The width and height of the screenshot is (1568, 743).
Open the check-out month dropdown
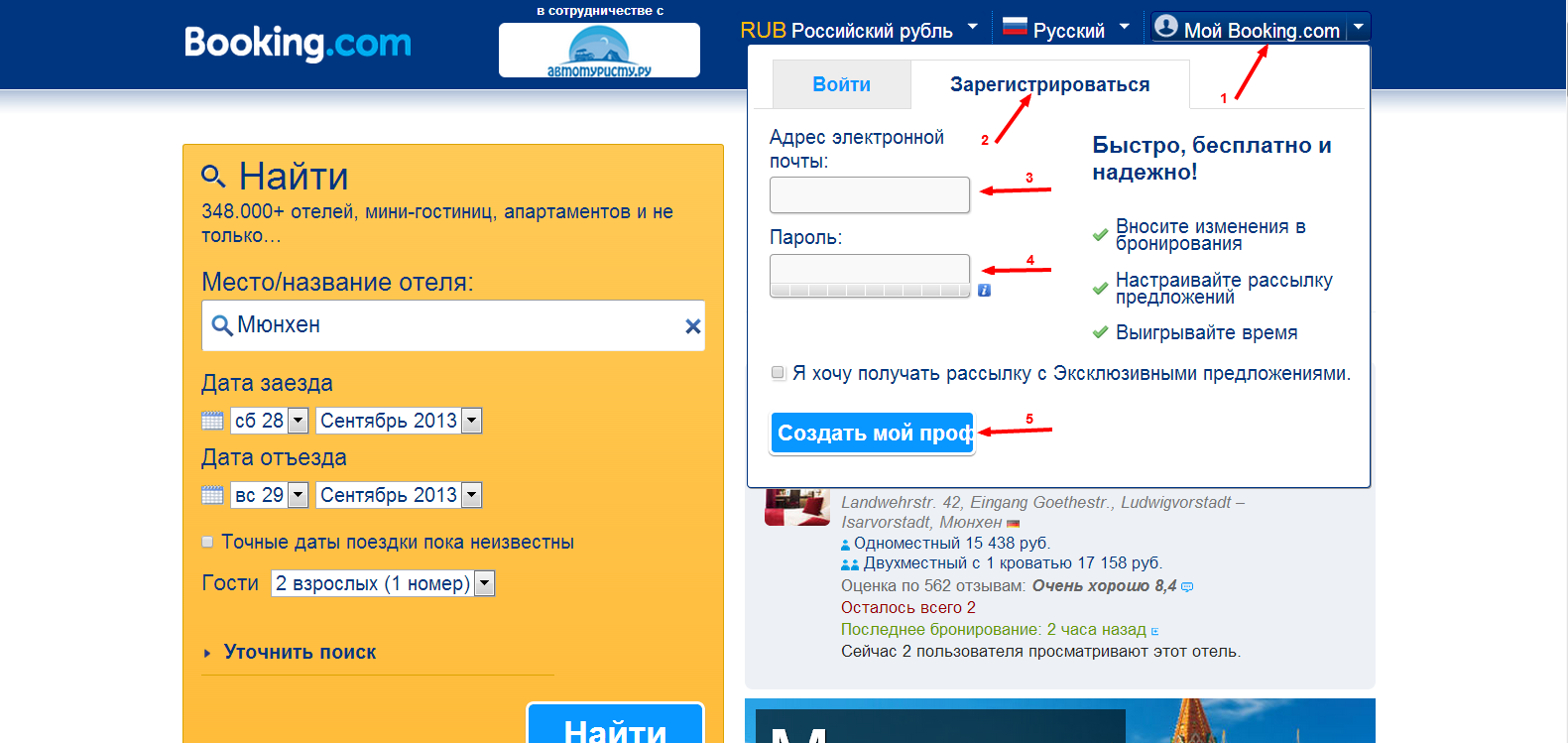399,495
